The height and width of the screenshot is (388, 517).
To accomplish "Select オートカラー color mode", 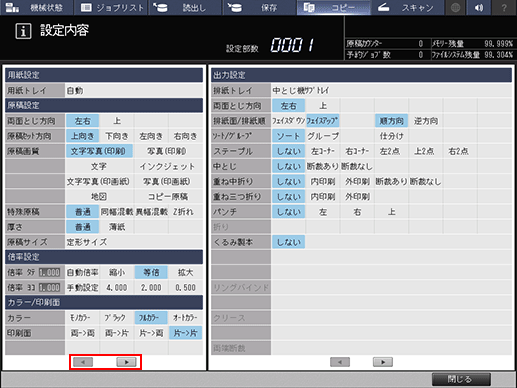I will [185, 318].
